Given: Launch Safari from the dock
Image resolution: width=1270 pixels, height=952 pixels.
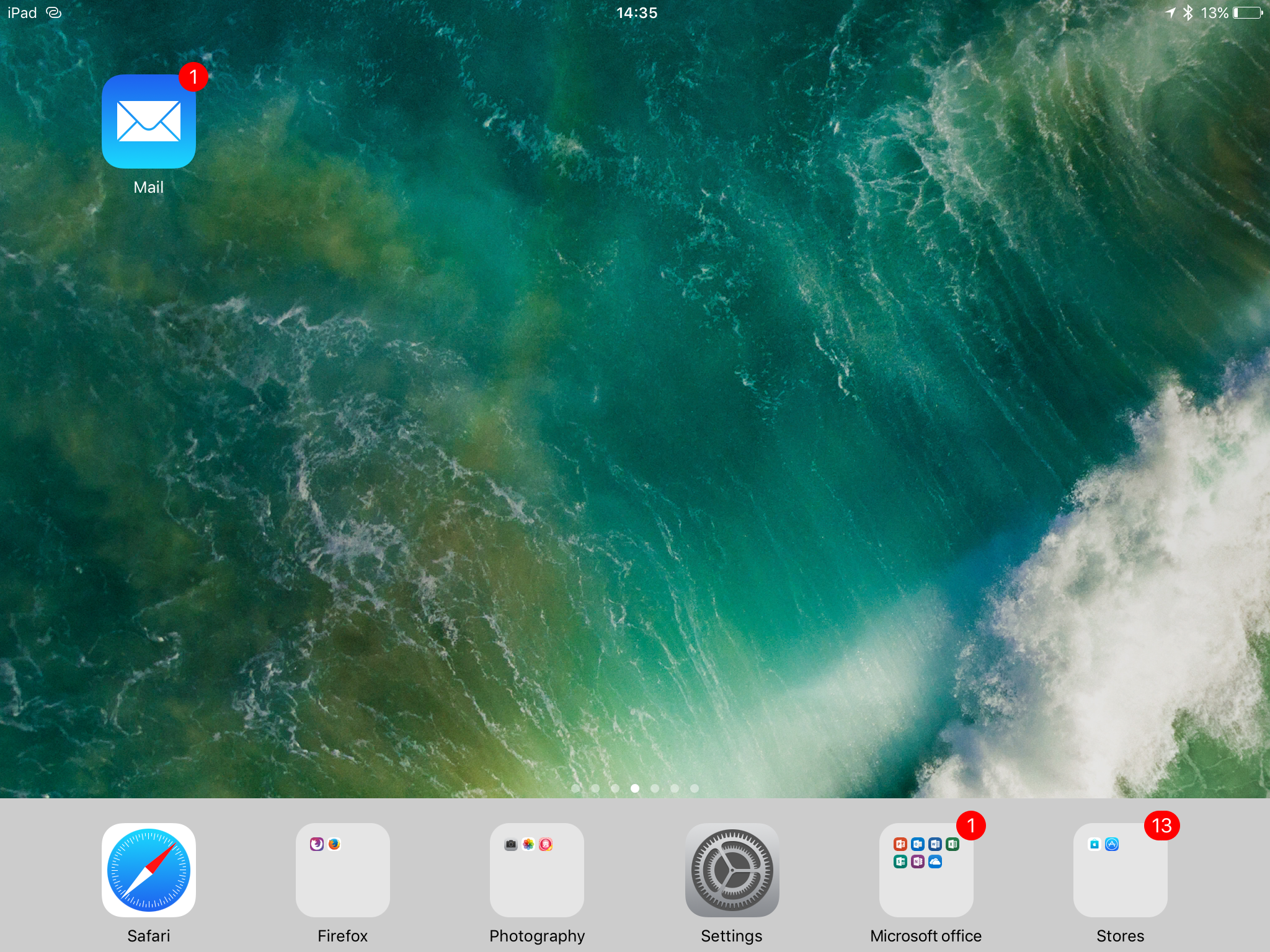Looking at the screenshot, I should (148, 870).
